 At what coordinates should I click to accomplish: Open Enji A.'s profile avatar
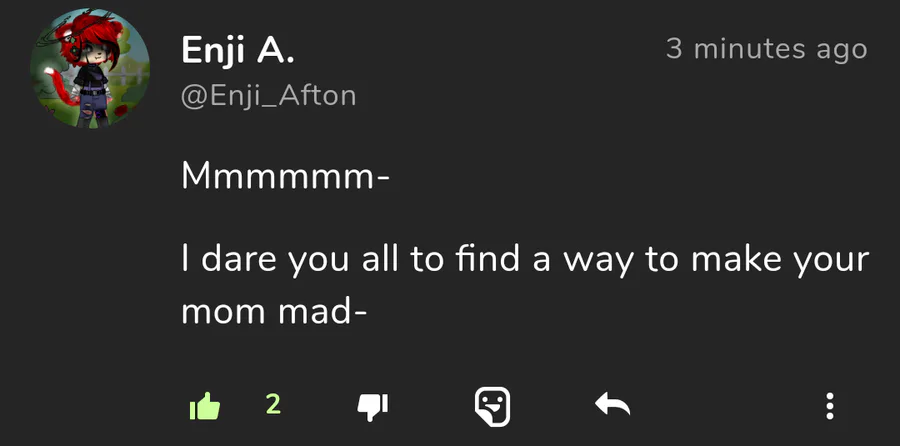coord(90,68)
